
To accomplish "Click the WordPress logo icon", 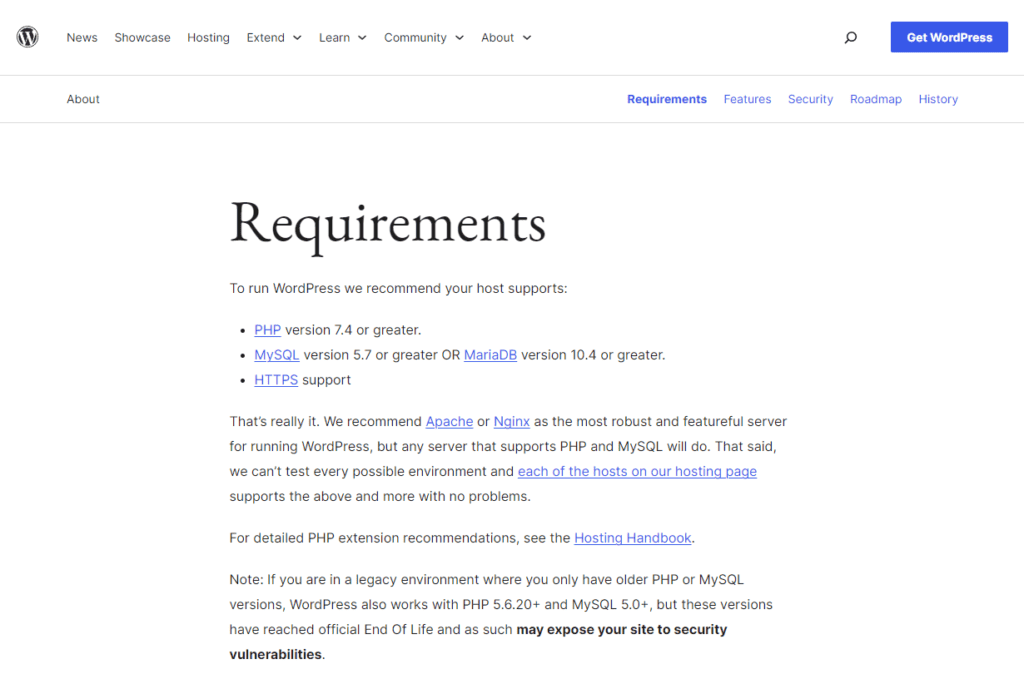I will [27, 36].
